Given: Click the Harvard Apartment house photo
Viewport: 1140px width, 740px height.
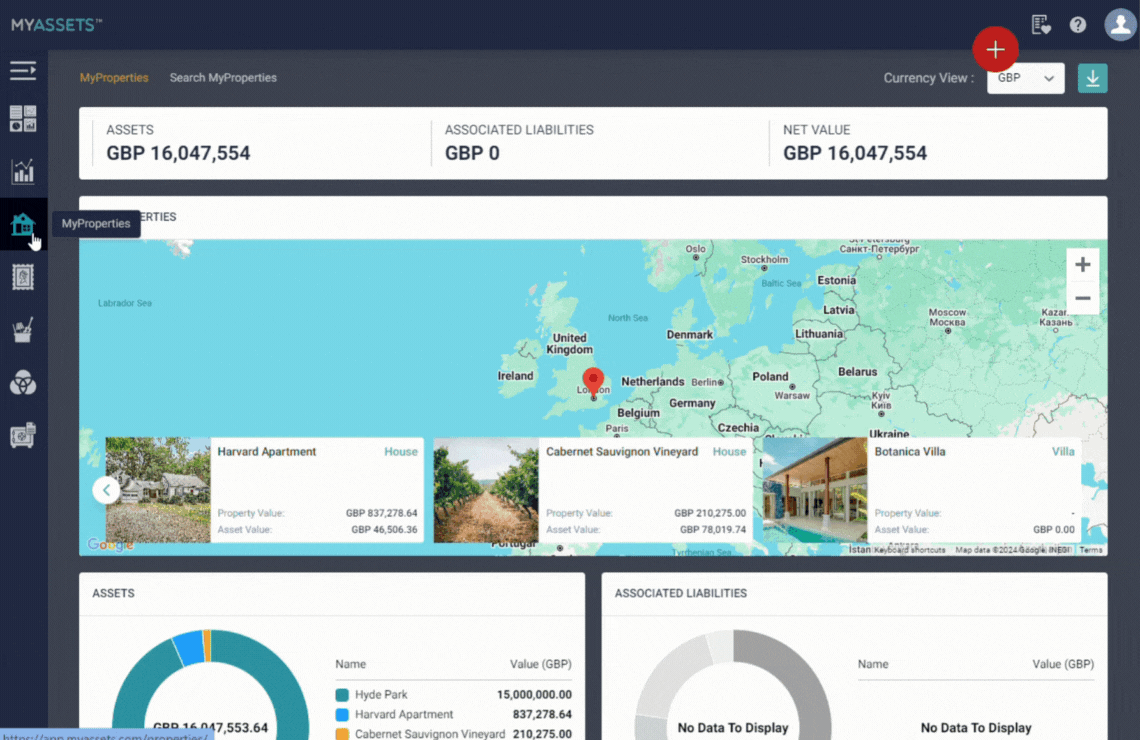Looking at the screenshot, I should (x=158, y=490).
